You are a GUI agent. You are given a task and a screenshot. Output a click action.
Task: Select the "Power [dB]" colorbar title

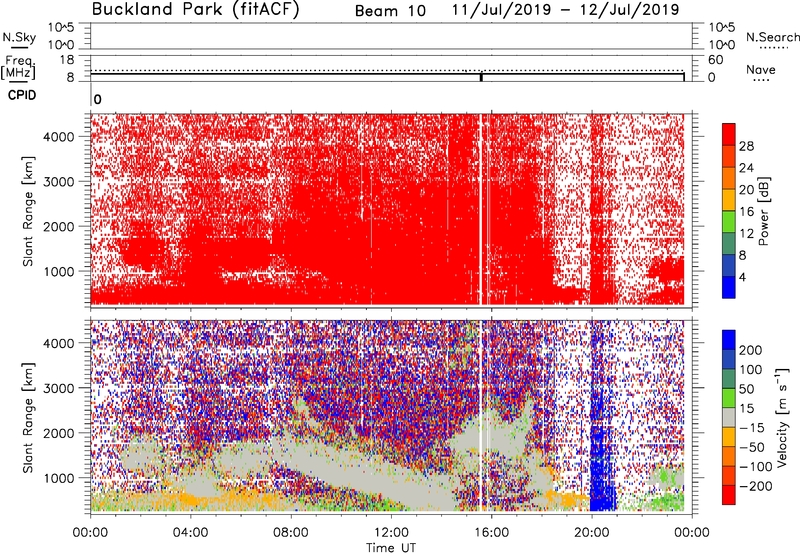[763, 211]
